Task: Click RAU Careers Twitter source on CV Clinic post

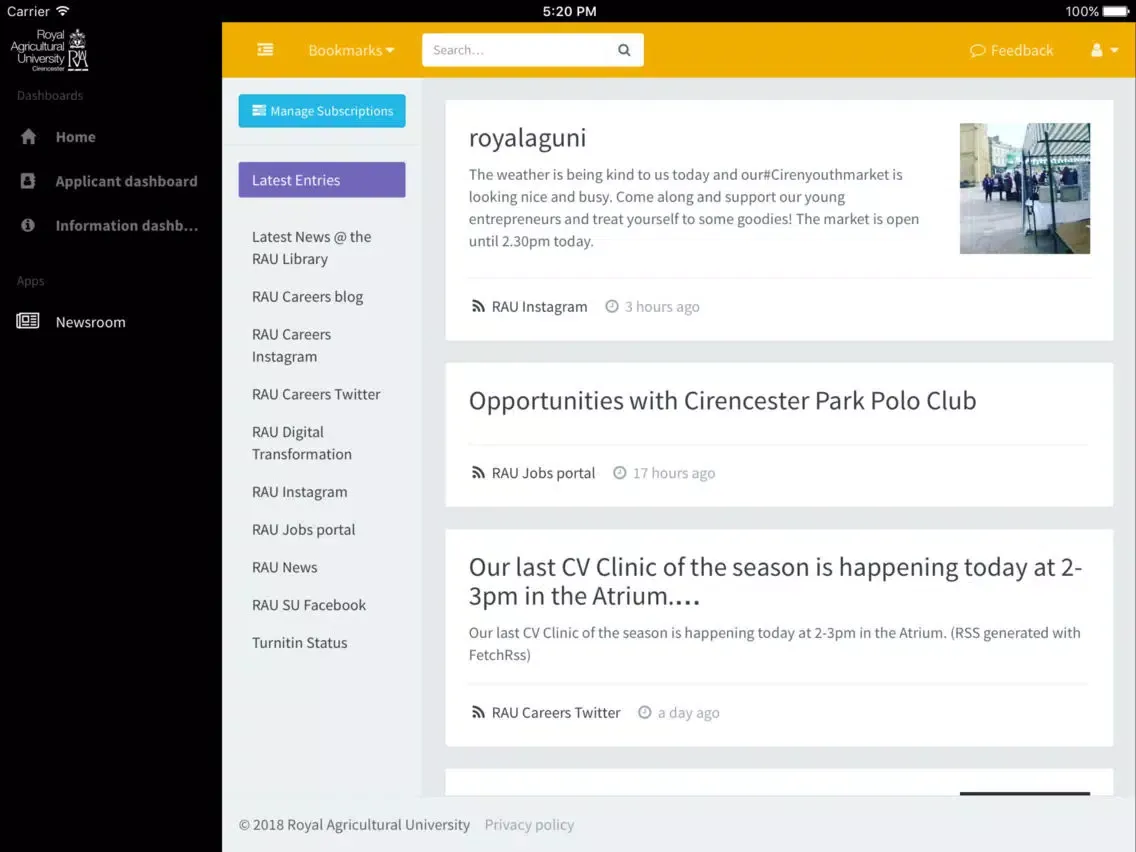Action: click(556, 712)
